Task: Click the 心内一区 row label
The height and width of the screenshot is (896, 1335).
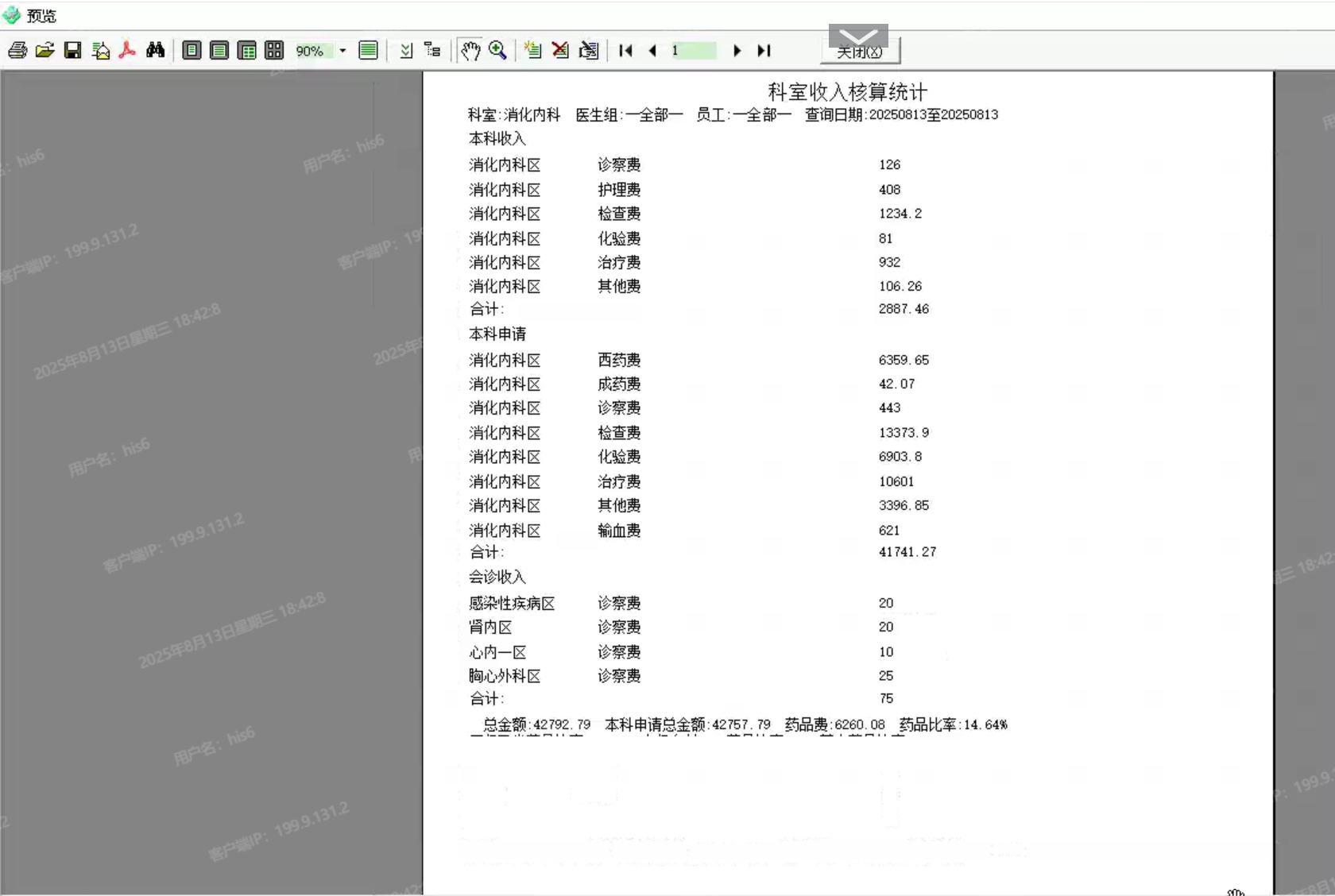Action: pos(497,652)
